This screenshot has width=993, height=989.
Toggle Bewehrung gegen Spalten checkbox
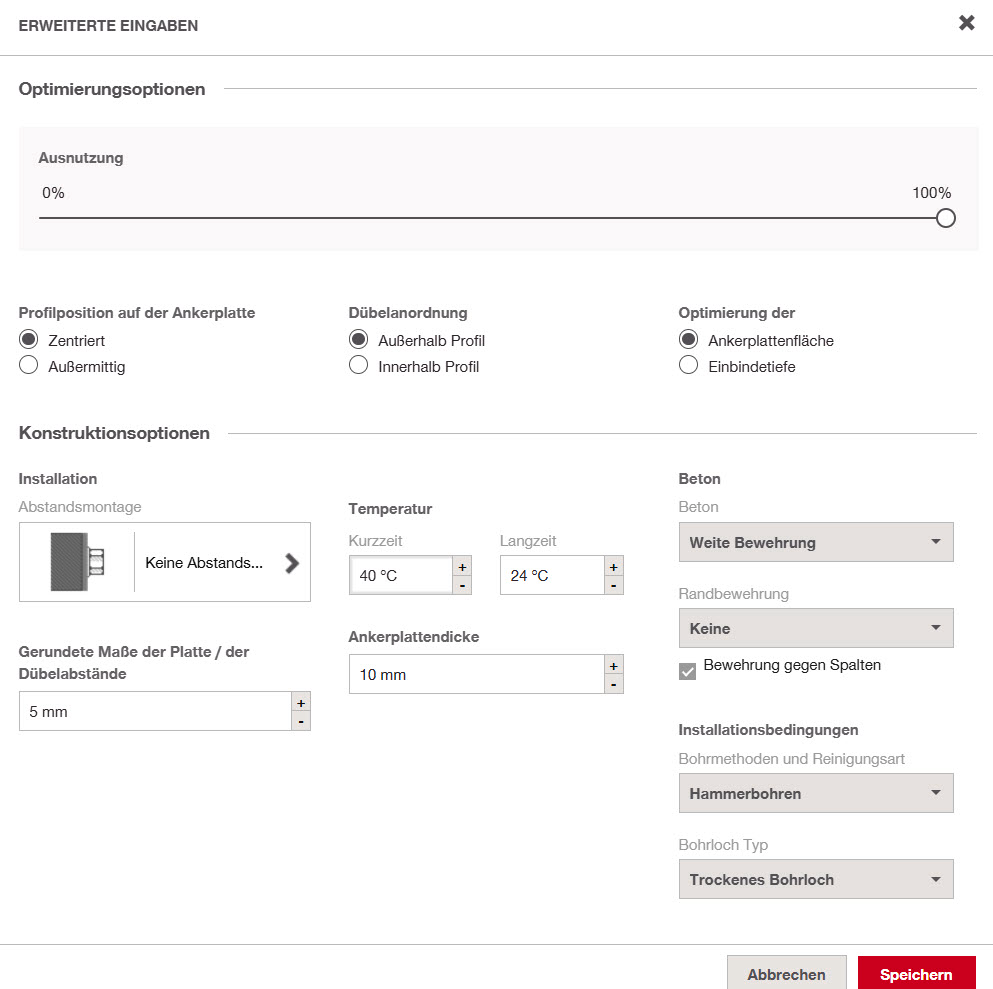pyautogui.click(x=687, y=671)
